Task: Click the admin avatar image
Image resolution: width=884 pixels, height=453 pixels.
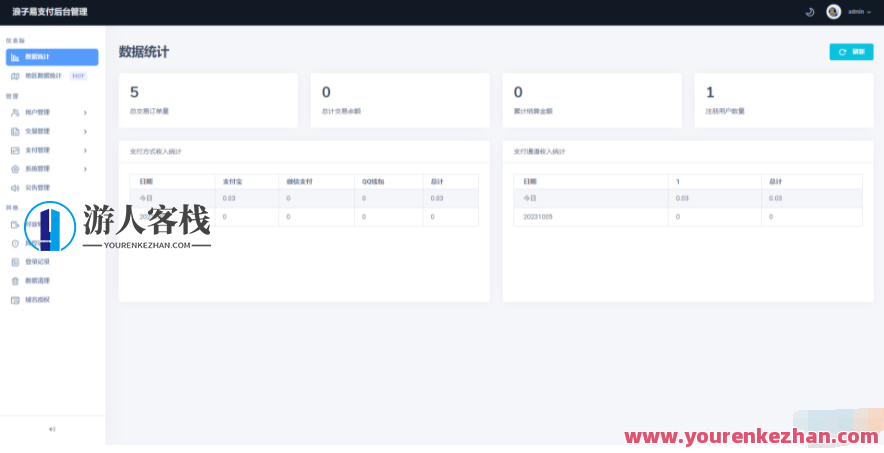Action: click(x=833, y=12)
